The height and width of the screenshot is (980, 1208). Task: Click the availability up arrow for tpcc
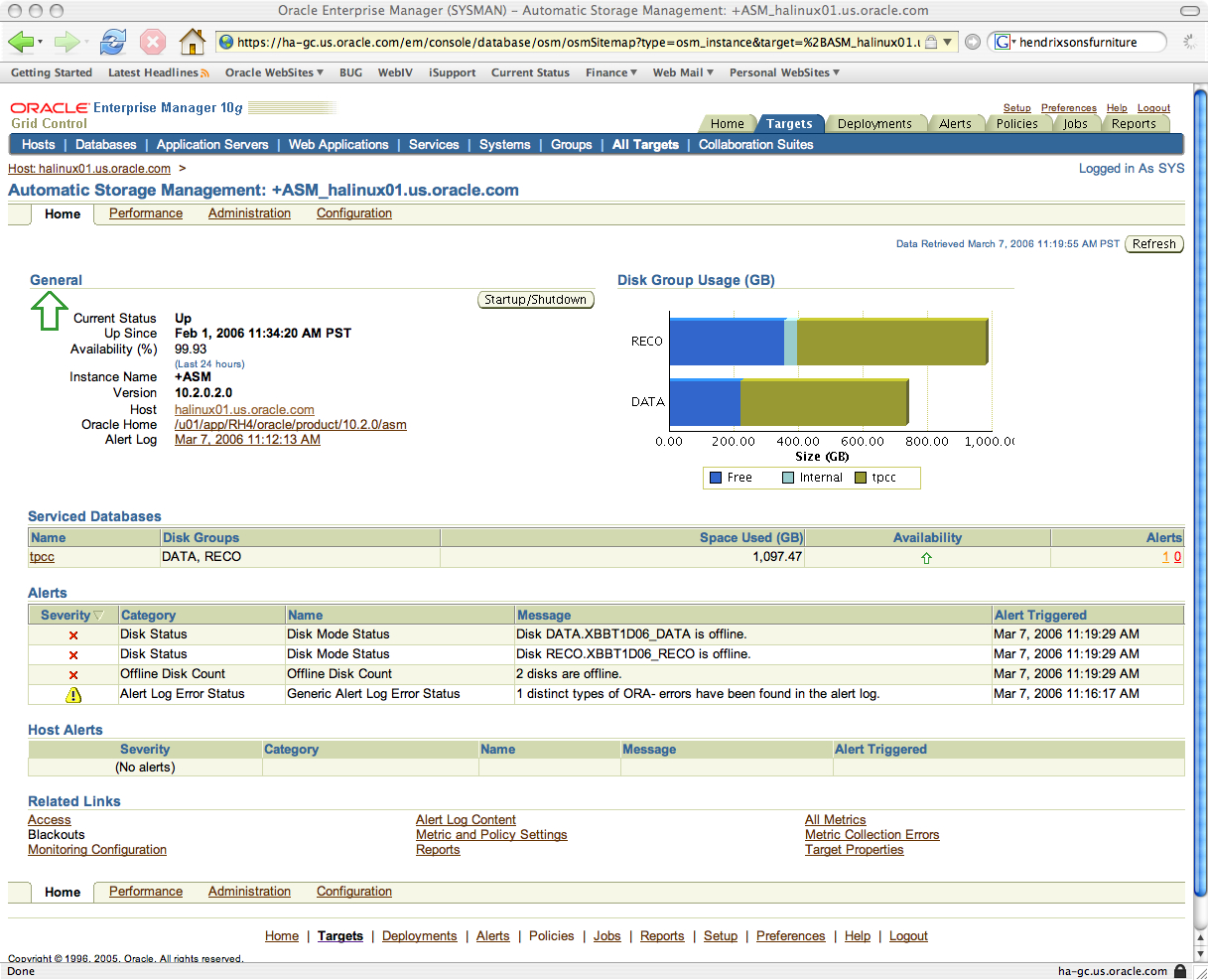click(926, 558)
